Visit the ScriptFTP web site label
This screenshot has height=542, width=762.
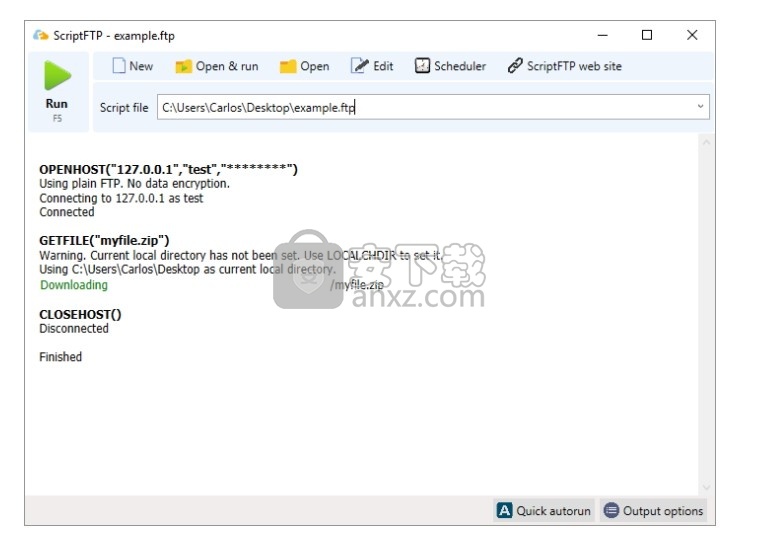[x=574, y=66]
